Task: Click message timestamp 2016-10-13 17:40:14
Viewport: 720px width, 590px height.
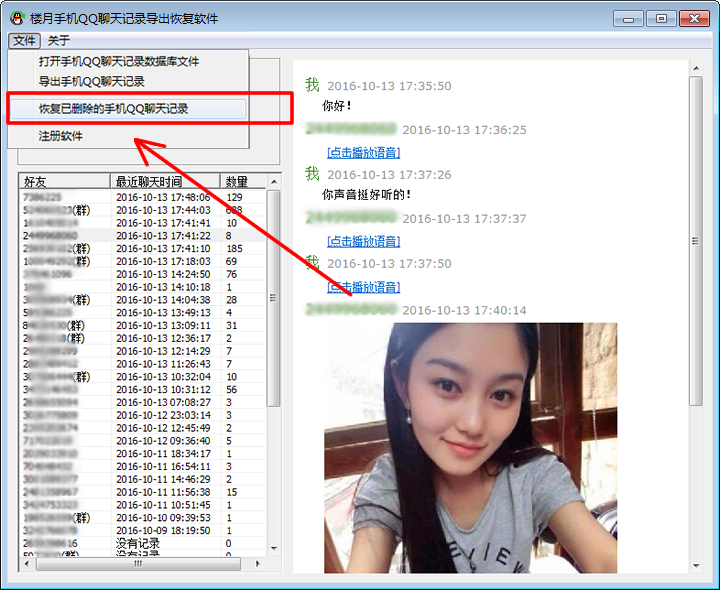Action: click(x=464, y=310)
